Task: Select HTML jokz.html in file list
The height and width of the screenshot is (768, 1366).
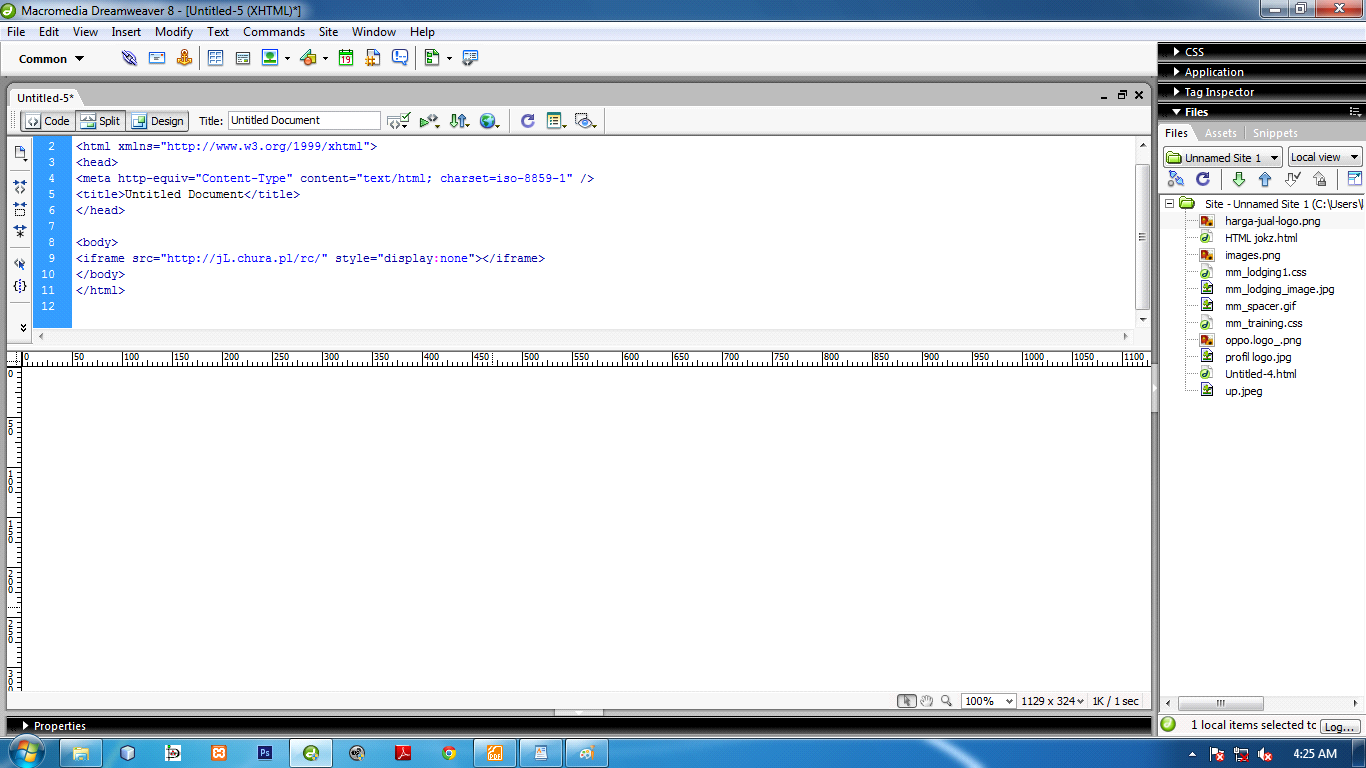Action: (x=1261, y=238)
